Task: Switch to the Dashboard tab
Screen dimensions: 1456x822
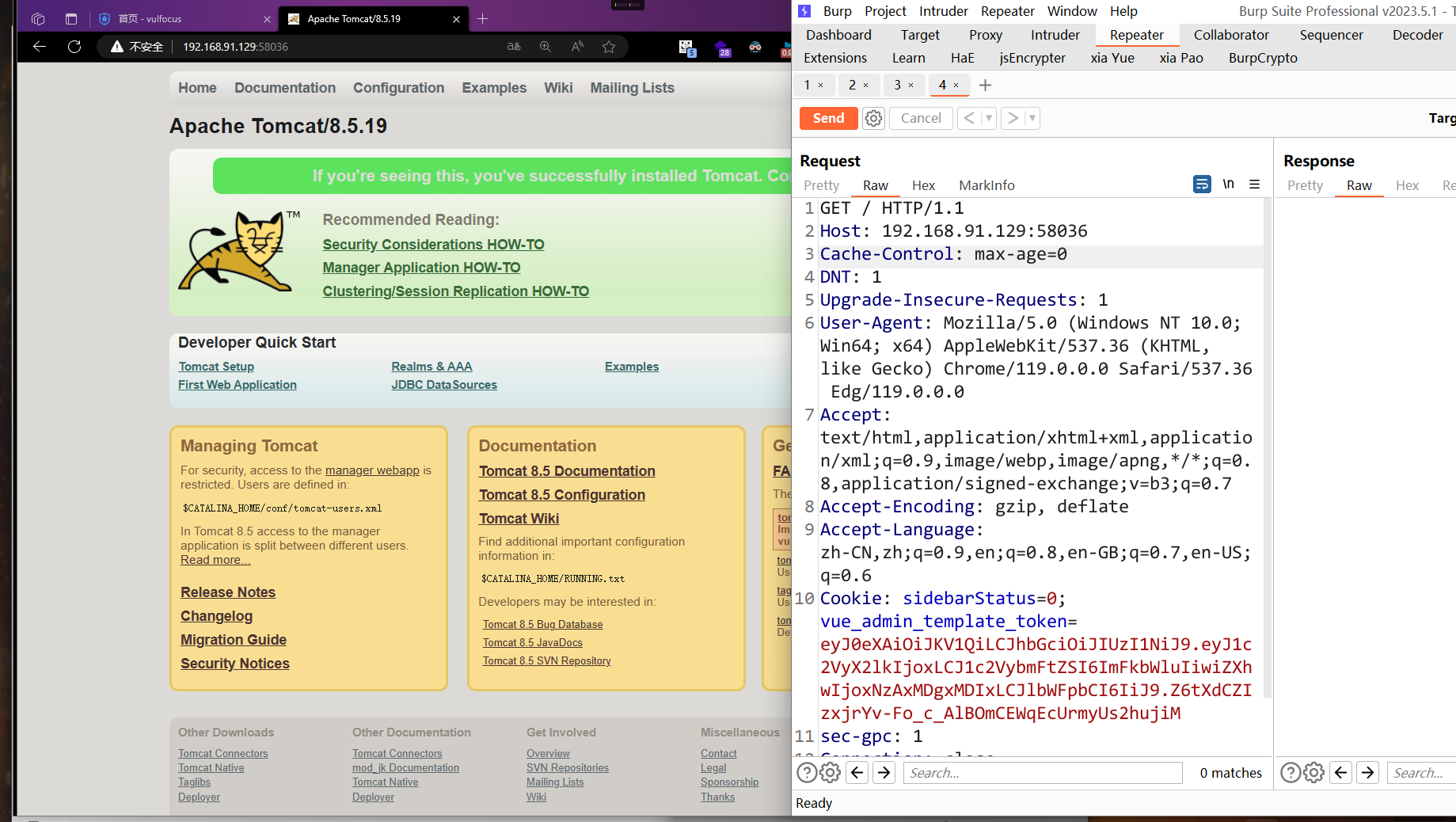Action: pyautogui.click(x=838, y=35)
